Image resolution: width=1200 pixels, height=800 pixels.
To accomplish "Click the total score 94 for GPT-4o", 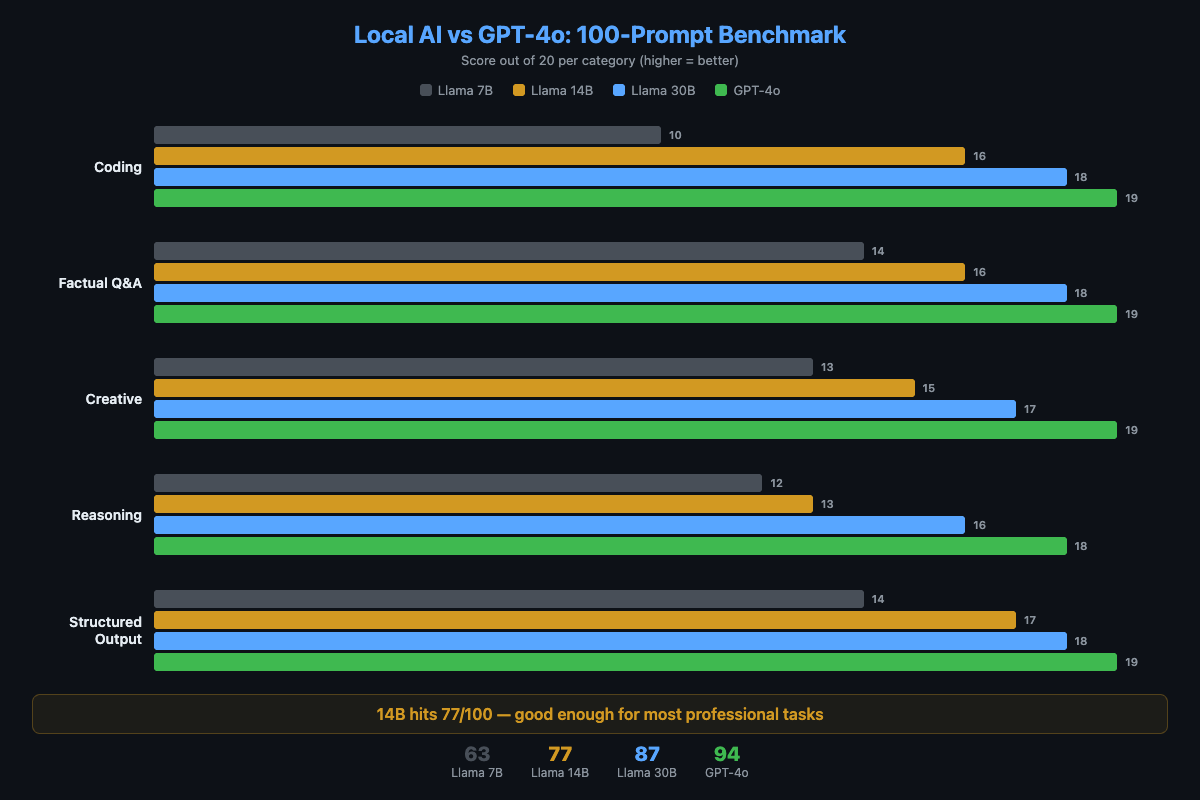I will [x=727, y=754].
